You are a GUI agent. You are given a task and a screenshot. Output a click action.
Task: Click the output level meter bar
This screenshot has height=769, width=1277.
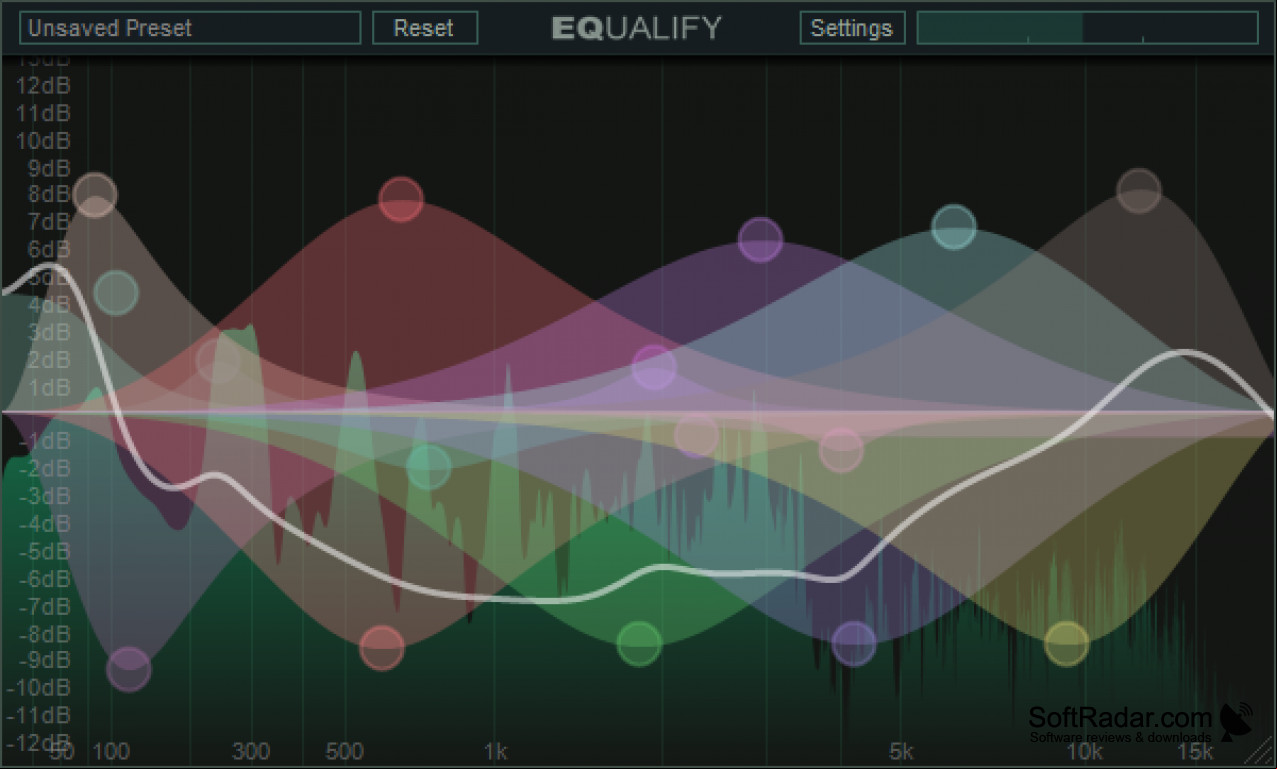click(x=1087, y=28)
